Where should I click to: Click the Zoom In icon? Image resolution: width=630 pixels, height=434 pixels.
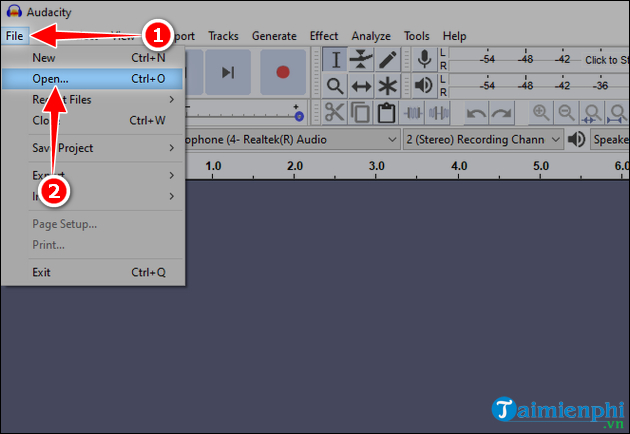click(x=541, y=113)
